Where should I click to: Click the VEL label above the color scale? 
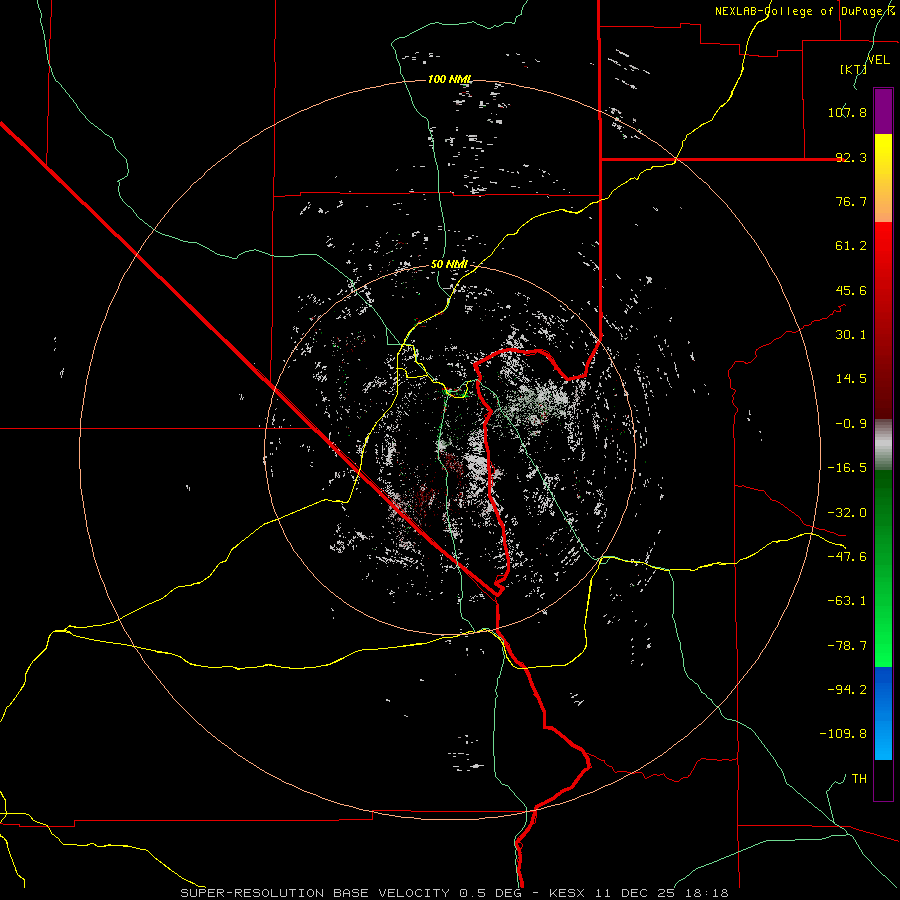click(x=878, y=60)
